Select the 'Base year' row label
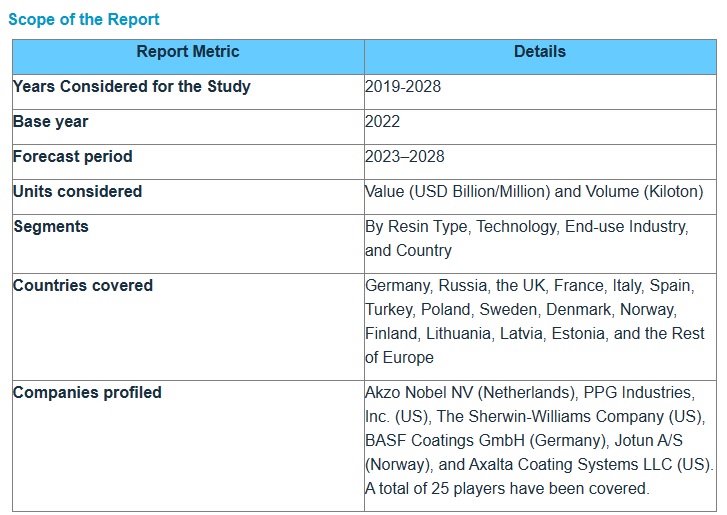727x515 pixels. [x=51, y=122]
